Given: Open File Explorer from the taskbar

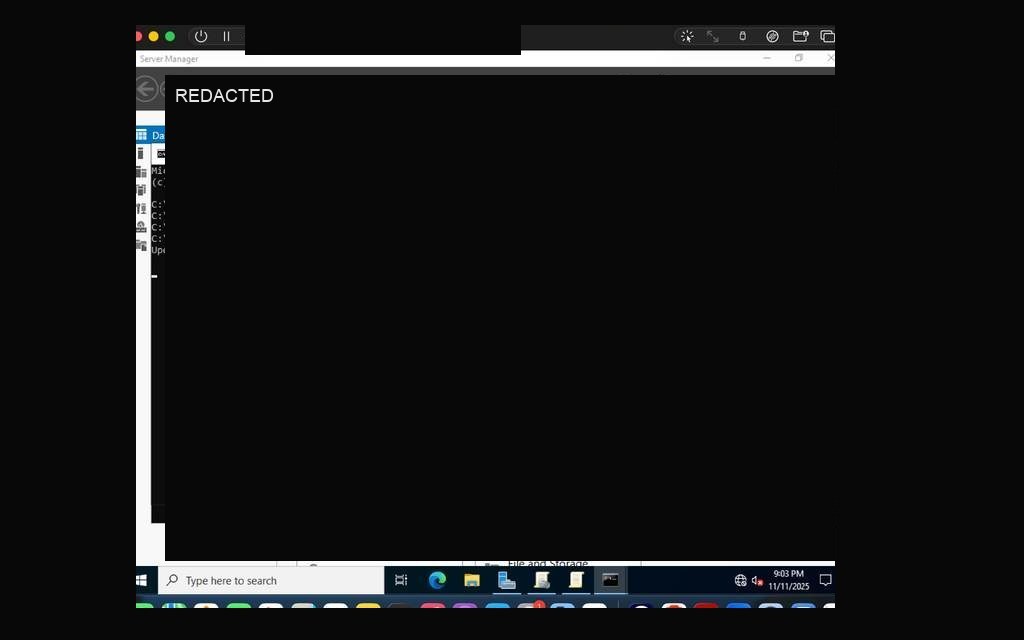Looking at the screenshot, I should (472, 580).
